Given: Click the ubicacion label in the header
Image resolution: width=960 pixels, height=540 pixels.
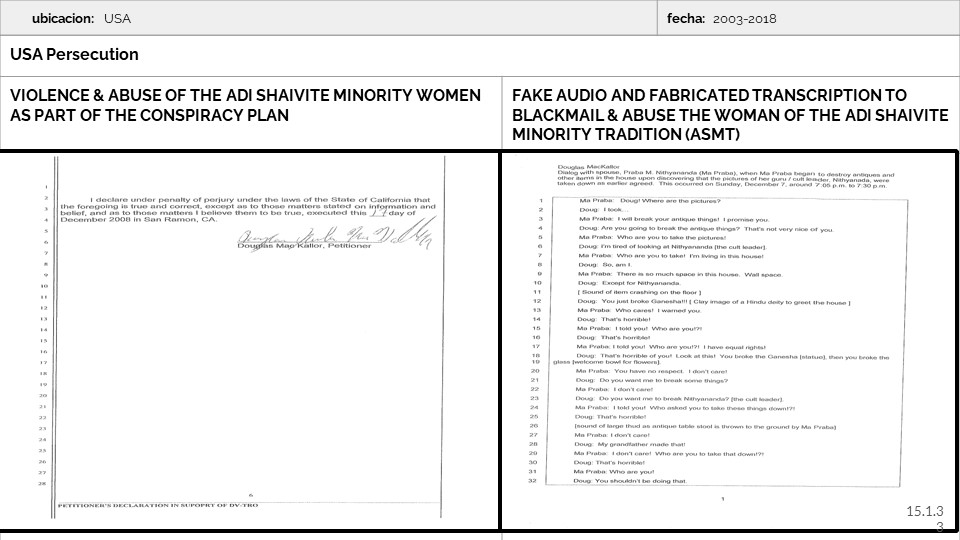Looking at the screenshot, I should click(64, 19).
